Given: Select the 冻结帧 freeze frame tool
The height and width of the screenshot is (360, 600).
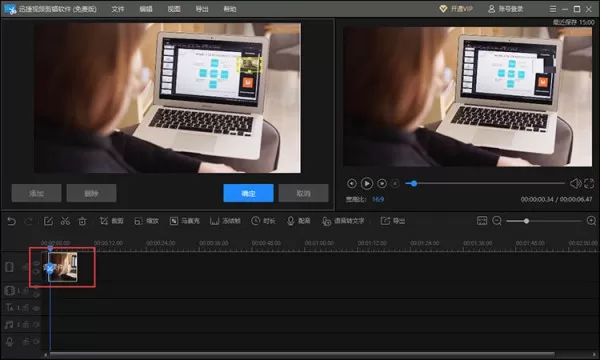Looking at the screenshot, I should 225,221.
